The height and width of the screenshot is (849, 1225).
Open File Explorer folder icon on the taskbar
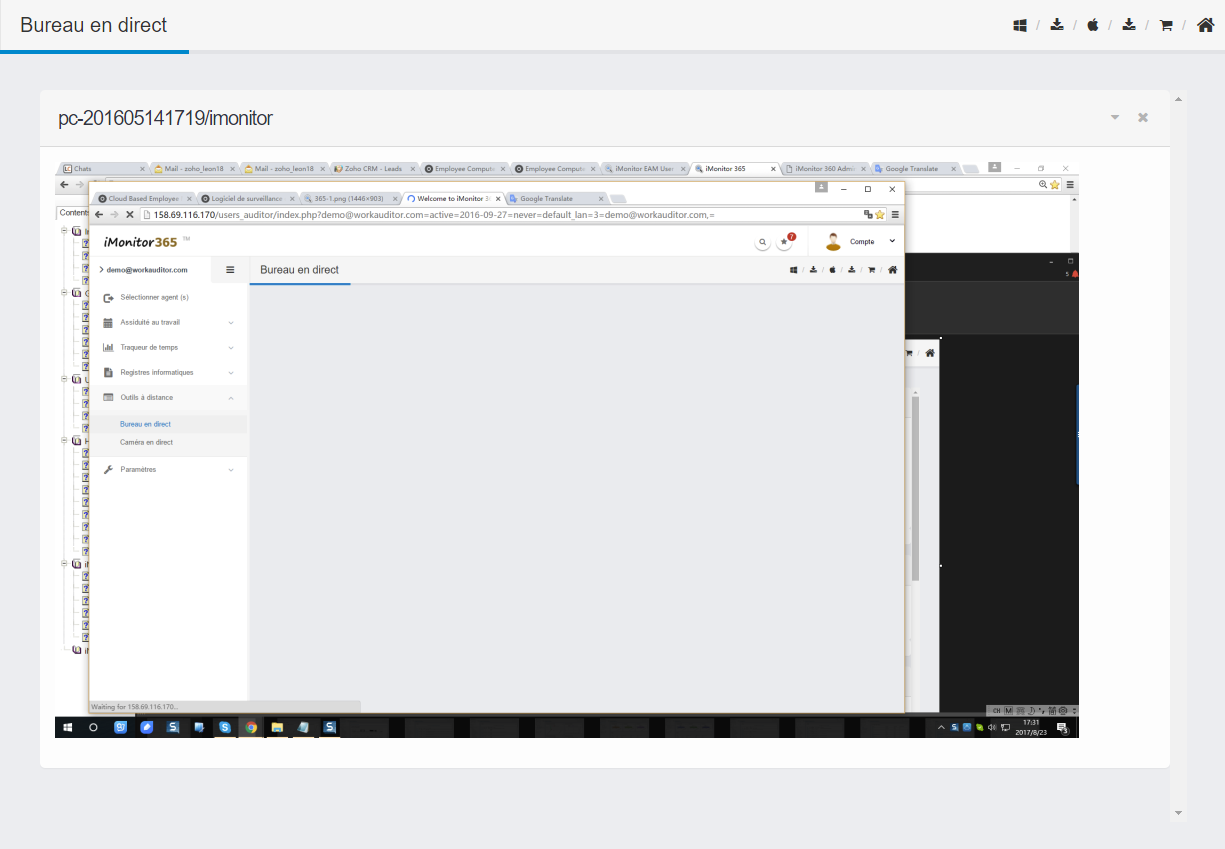tap(277, 727)
